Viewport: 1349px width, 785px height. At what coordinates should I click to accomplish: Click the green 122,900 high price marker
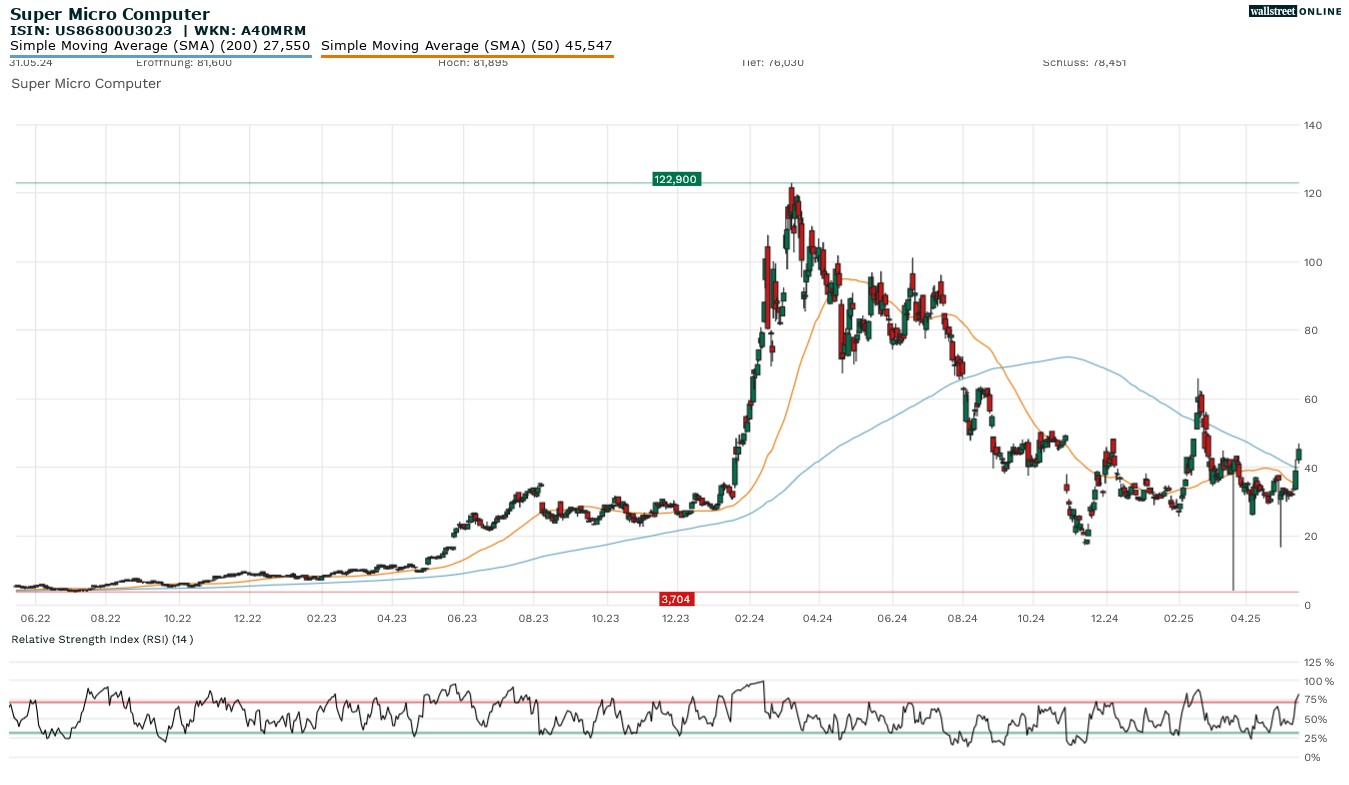click(x=677, y=179)
